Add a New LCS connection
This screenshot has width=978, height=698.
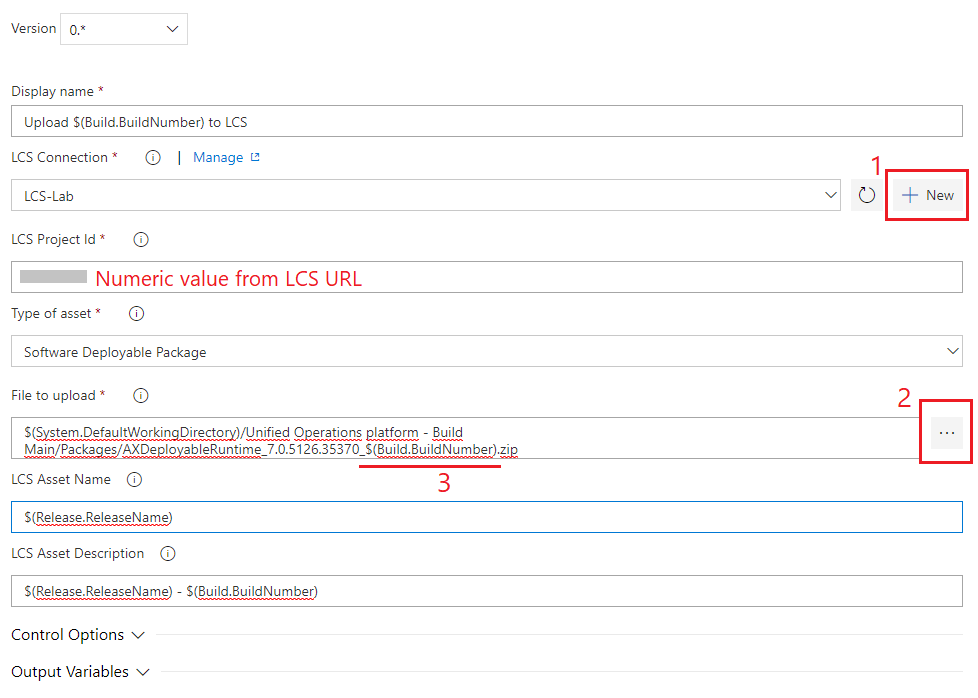coord(927,195)
